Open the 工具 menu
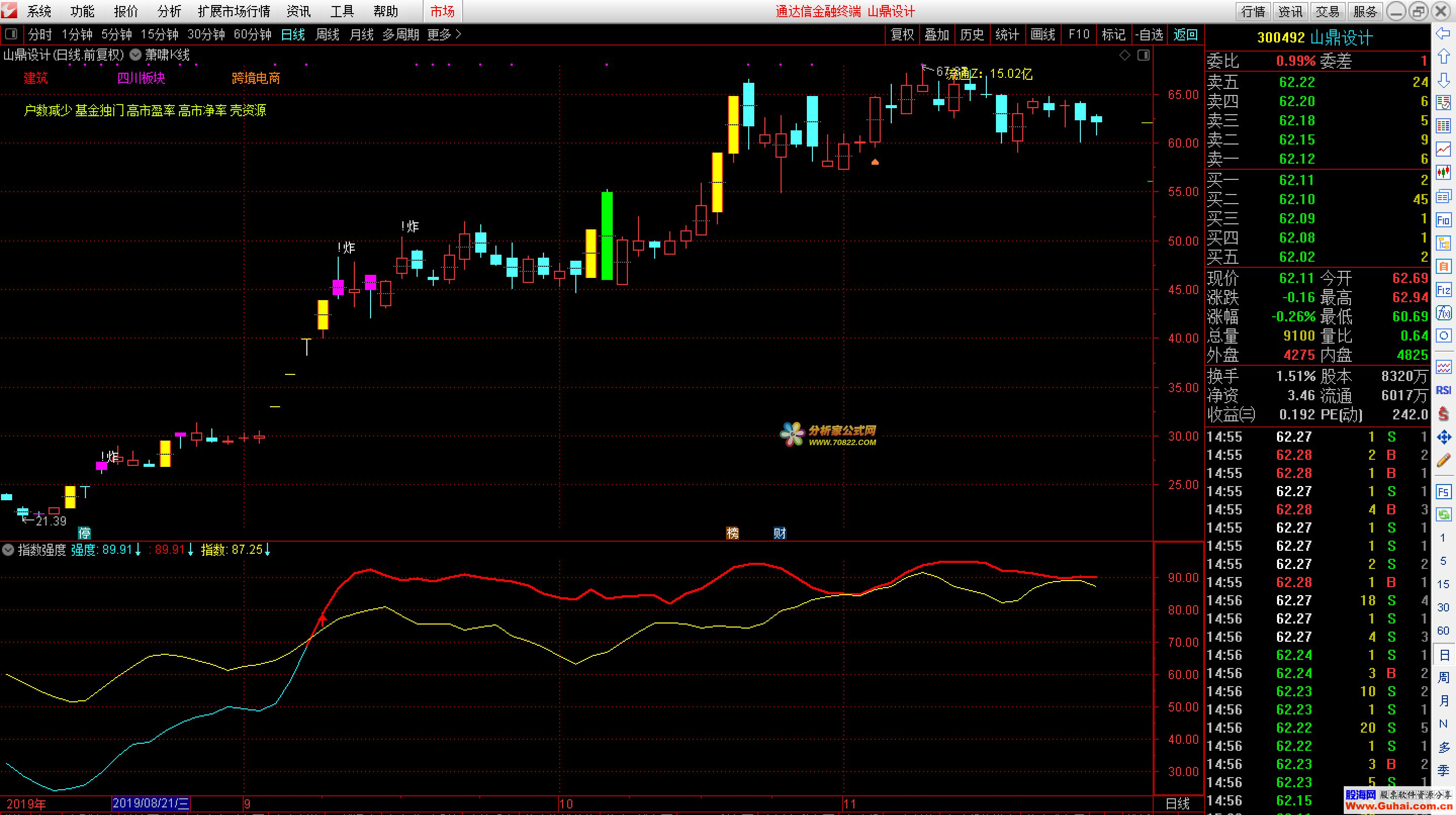Viewport: 1456px width, 815px height. (x=342, y=11)
